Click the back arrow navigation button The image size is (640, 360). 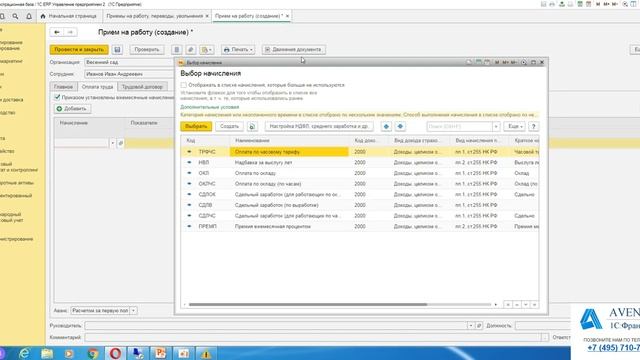coord(57,32)
